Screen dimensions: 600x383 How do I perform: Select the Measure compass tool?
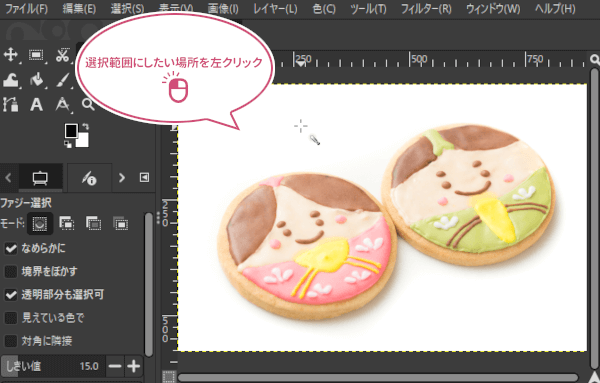click(x=62, y=104)
